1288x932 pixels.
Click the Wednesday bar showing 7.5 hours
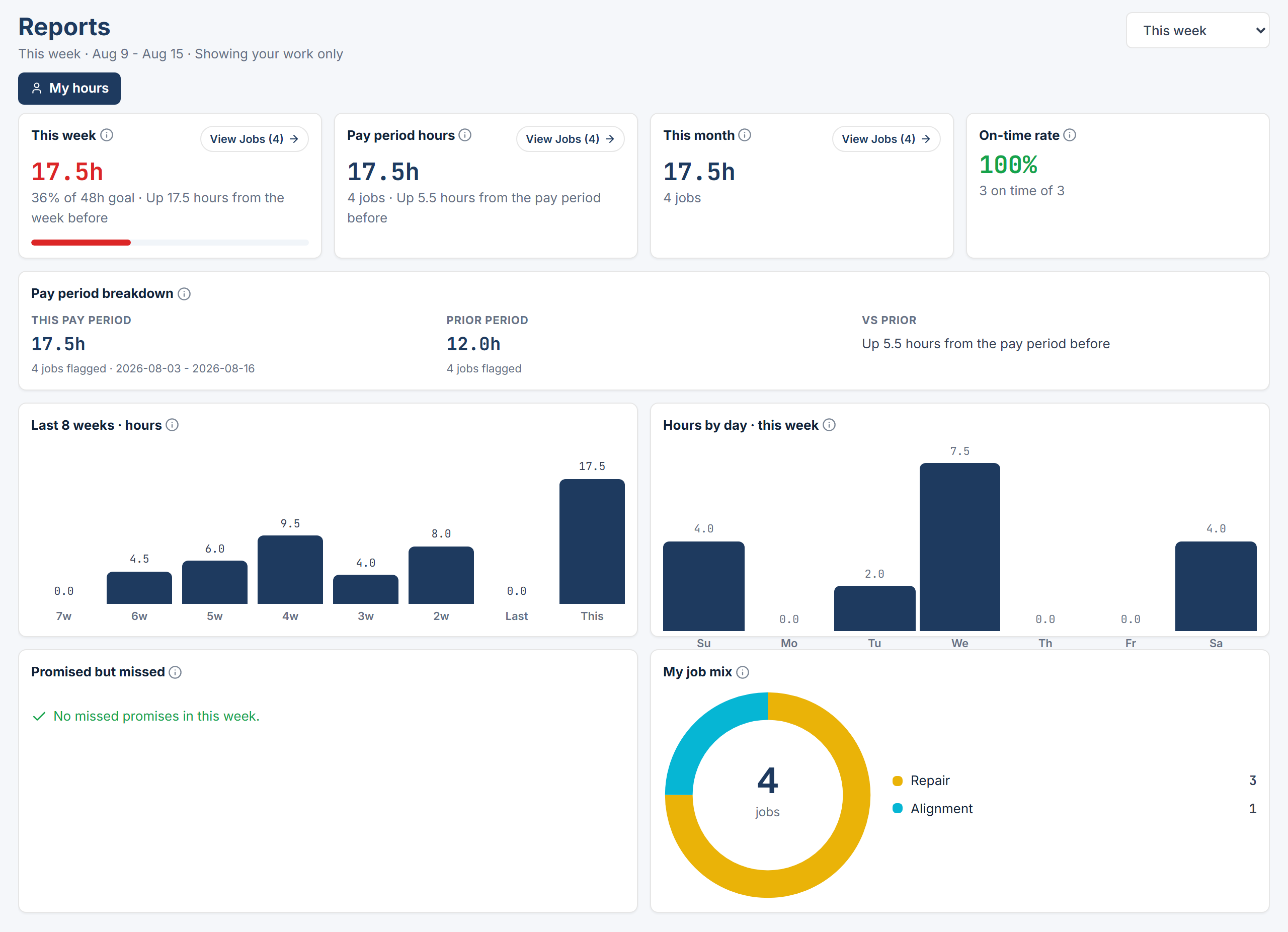[x=960, y=547]
